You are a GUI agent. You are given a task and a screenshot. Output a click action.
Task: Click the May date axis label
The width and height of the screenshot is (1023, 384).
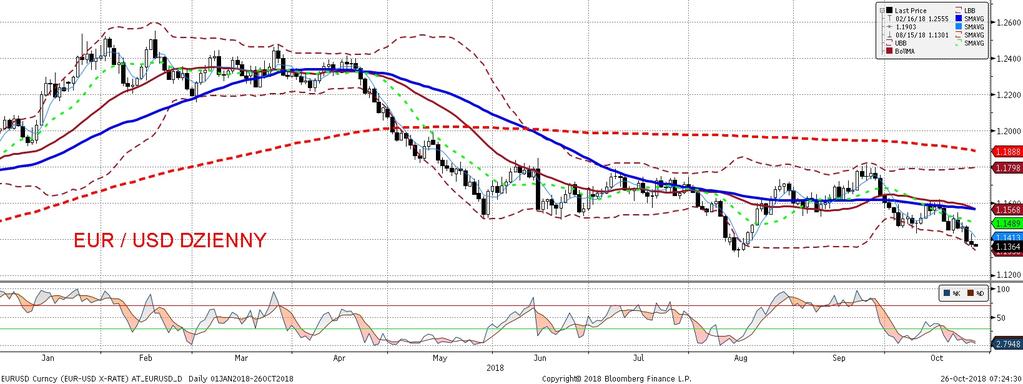click(439, 358)
